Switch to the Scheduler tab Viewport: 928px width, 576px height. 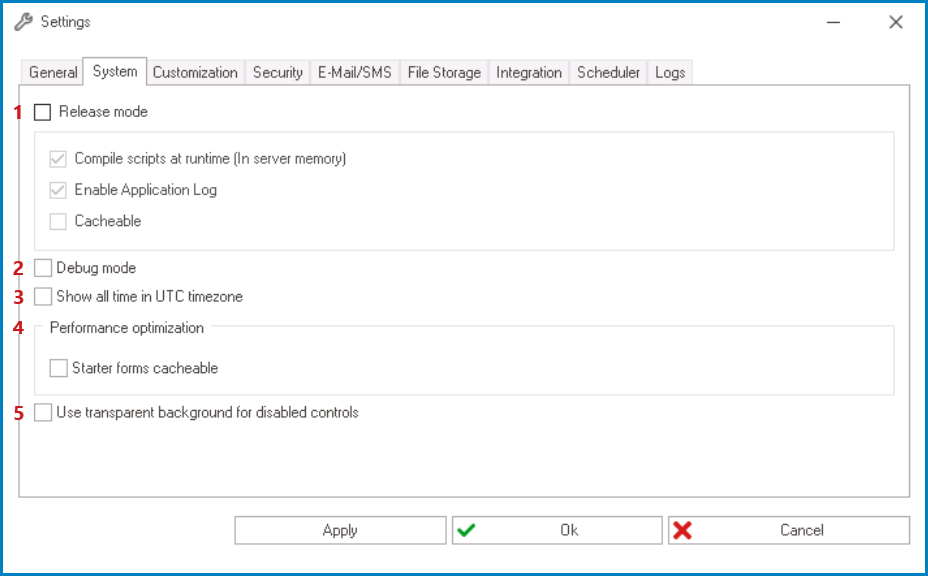608,72
